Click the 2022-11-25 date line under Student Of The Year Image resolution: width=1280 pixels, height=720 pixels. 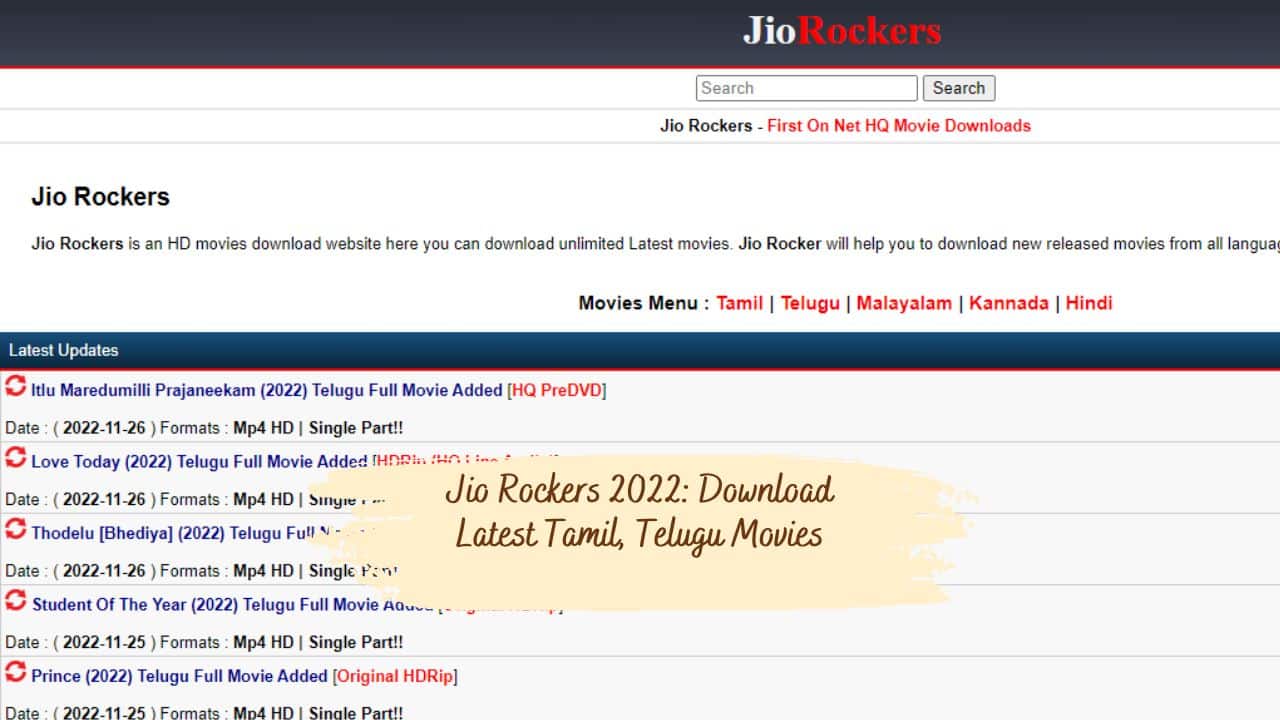[x=204, y=642]
